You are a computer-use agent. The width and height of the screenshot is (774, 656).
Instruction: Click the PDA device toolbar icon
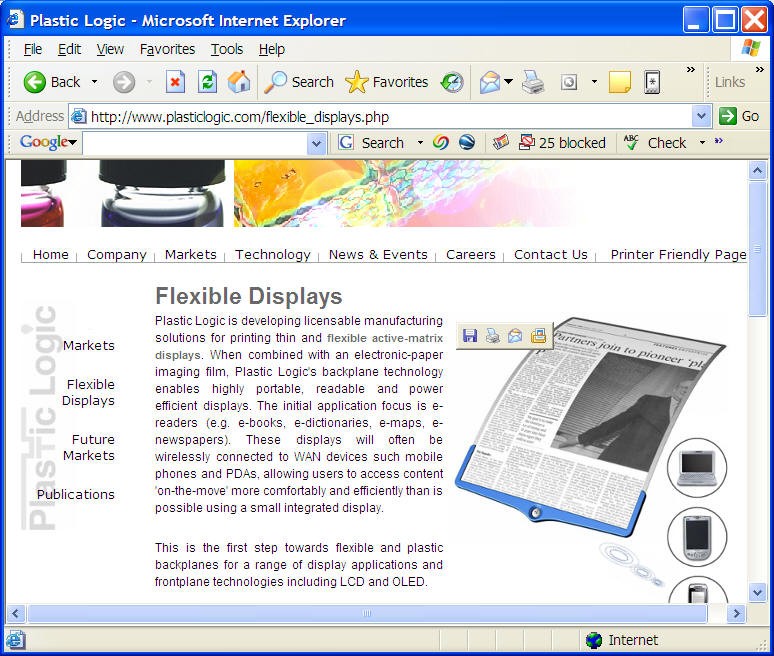tap(652, 82)
